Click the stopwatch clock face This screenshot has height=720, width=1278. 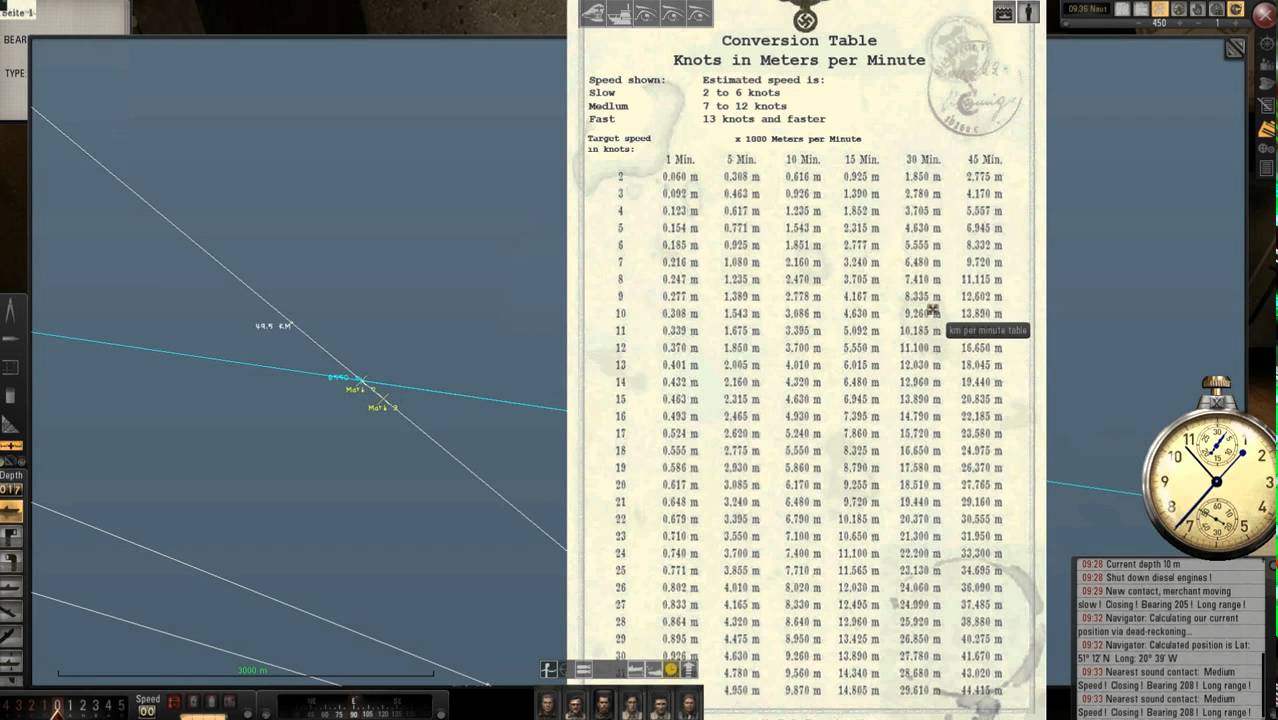1217,482
